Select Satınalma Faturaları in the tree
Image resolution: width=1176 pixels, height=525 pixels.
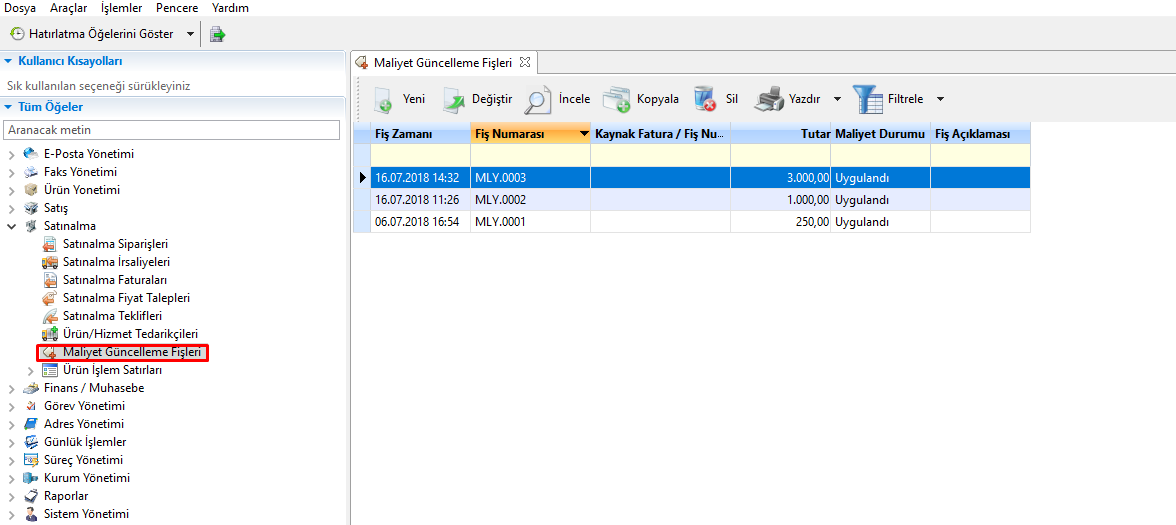tap(114, 280)
